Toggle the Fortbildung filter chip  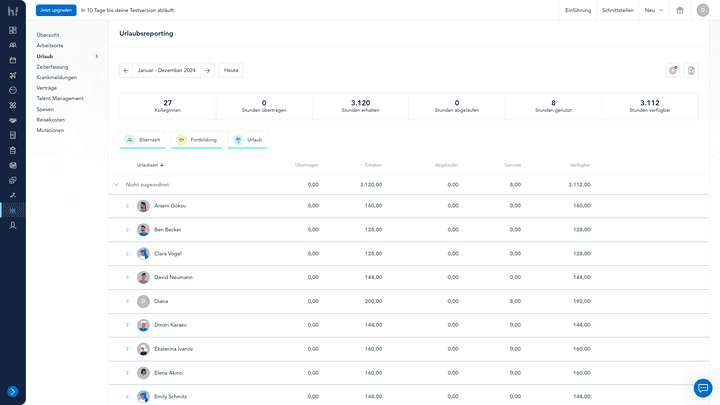[x=196, y=140]
